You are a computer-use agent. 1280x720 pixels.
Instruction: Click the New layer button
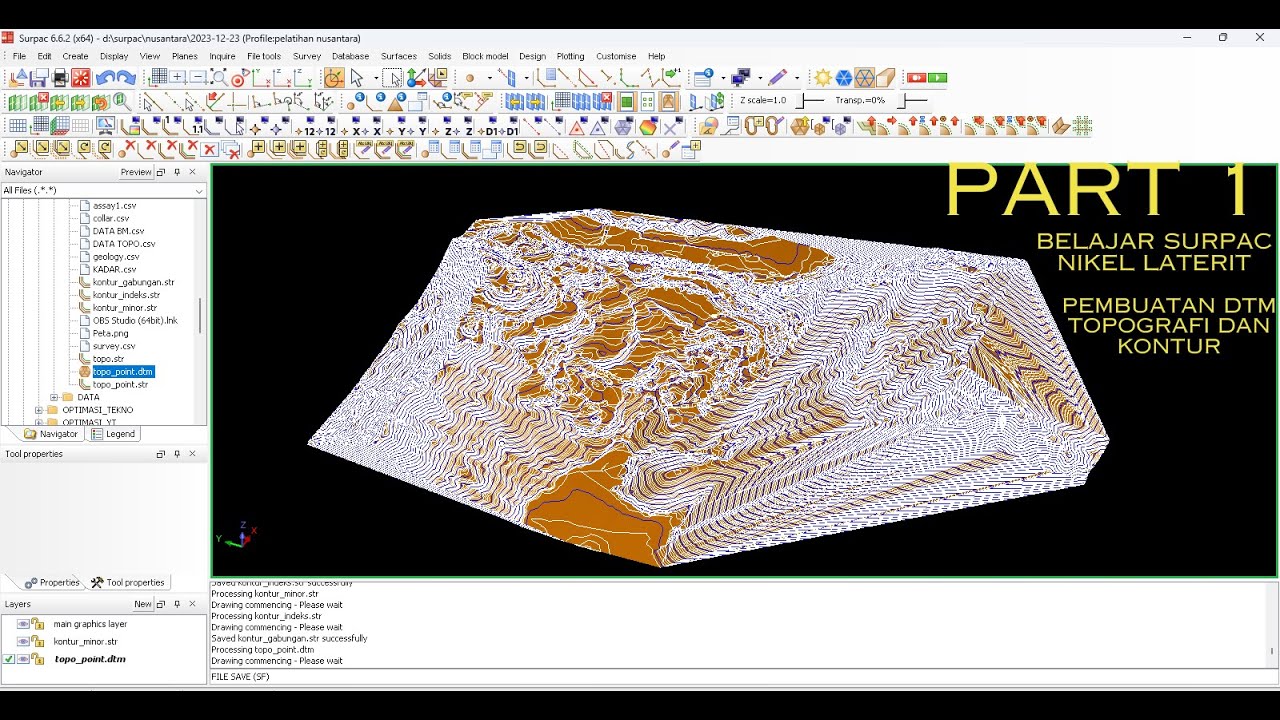point(143,604)
